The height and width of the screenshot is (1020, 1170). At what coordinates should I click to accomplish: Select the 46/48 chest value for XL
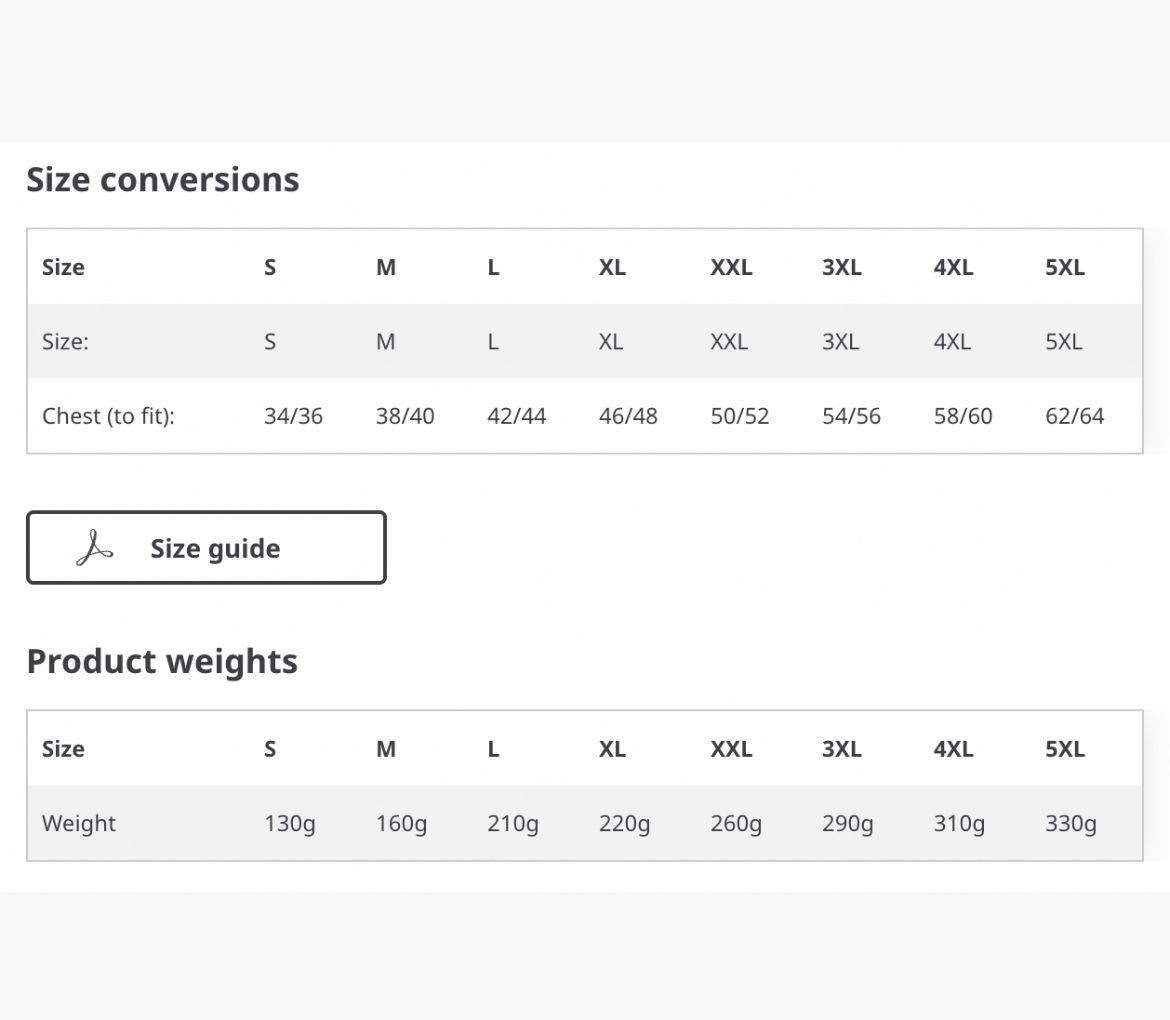[628, 416]
